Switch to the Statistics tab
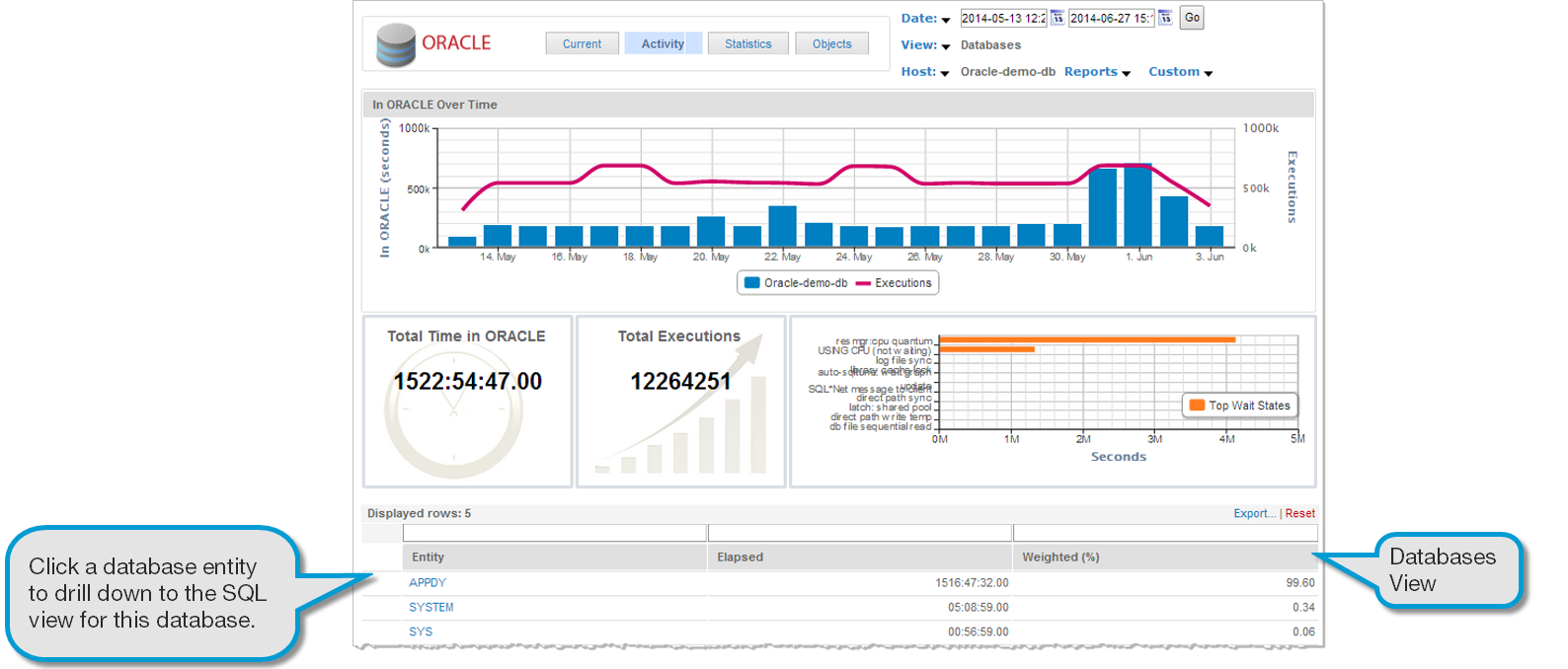1568x669 pixels. coord(748,43)
